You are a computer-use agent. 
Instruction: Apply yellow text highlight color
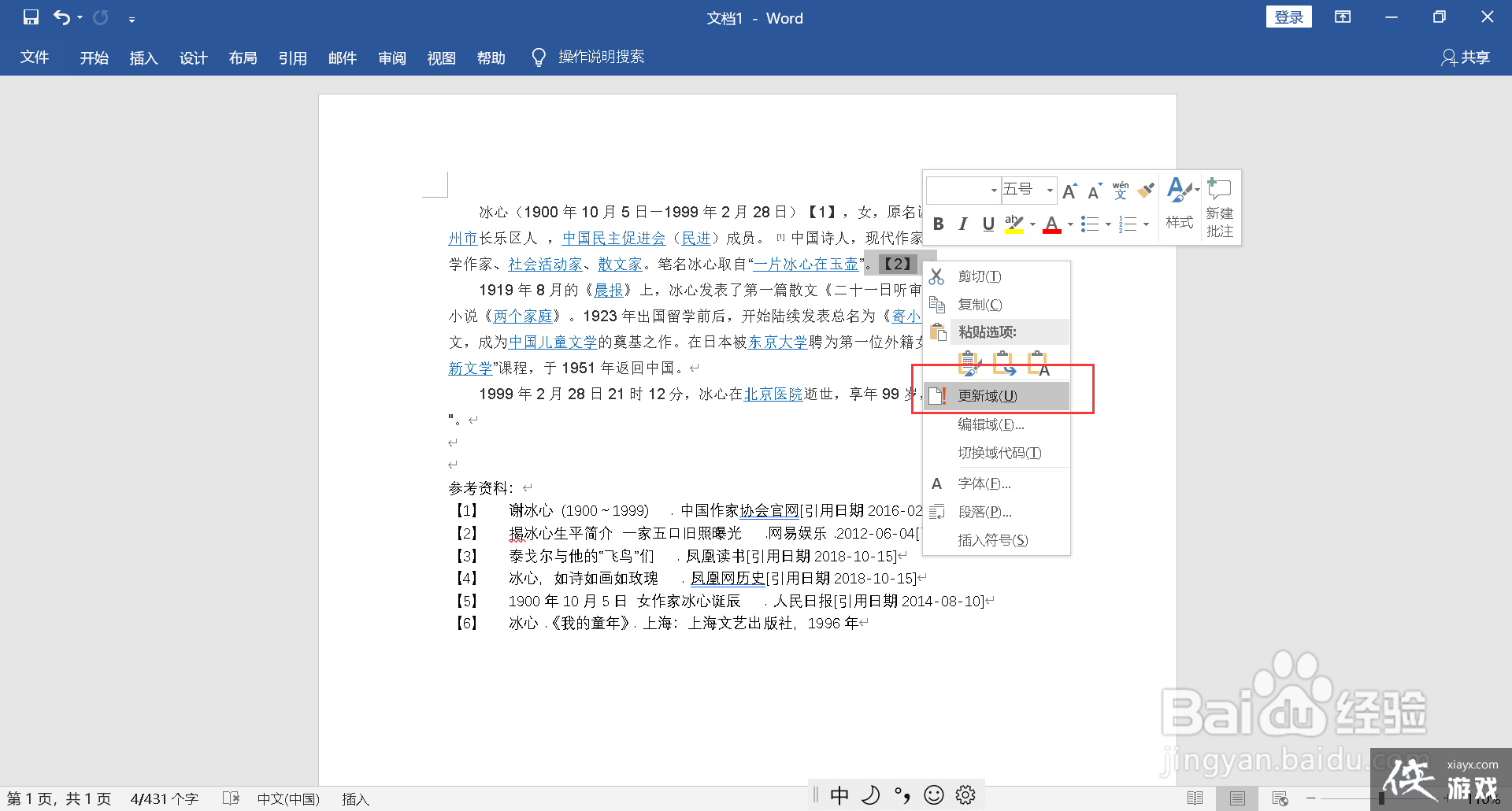(1014, 224)
